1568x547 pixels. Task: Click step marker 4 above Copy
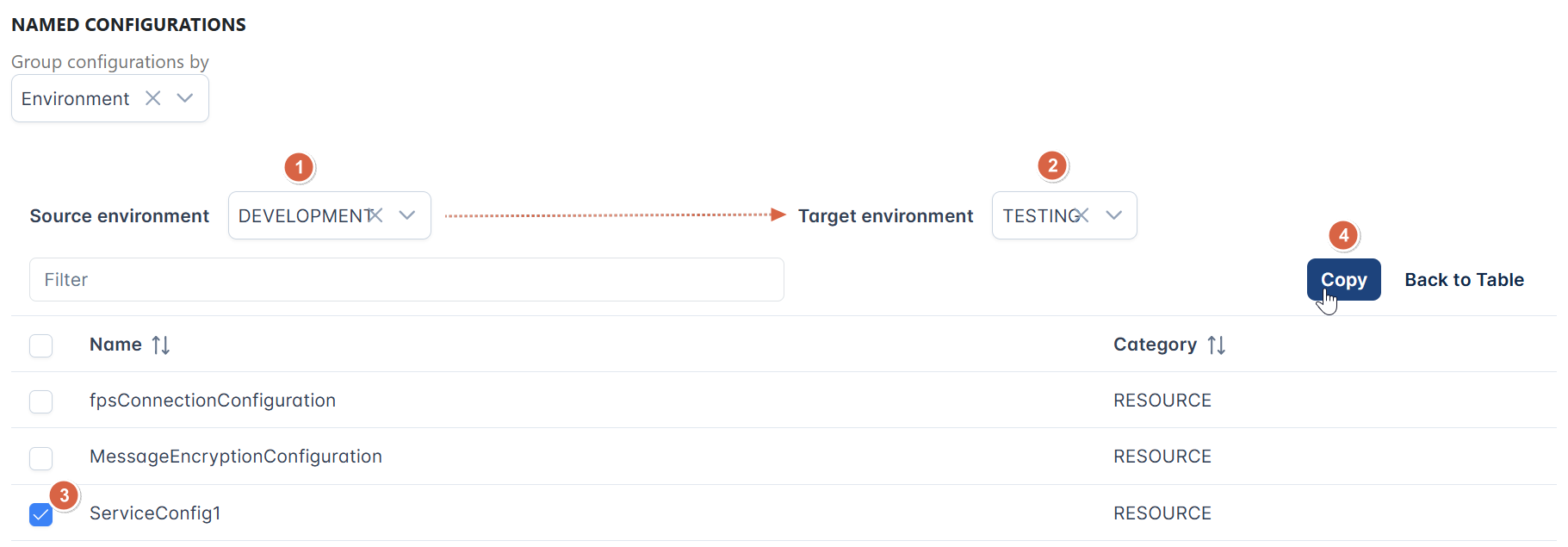point(1343,235)
